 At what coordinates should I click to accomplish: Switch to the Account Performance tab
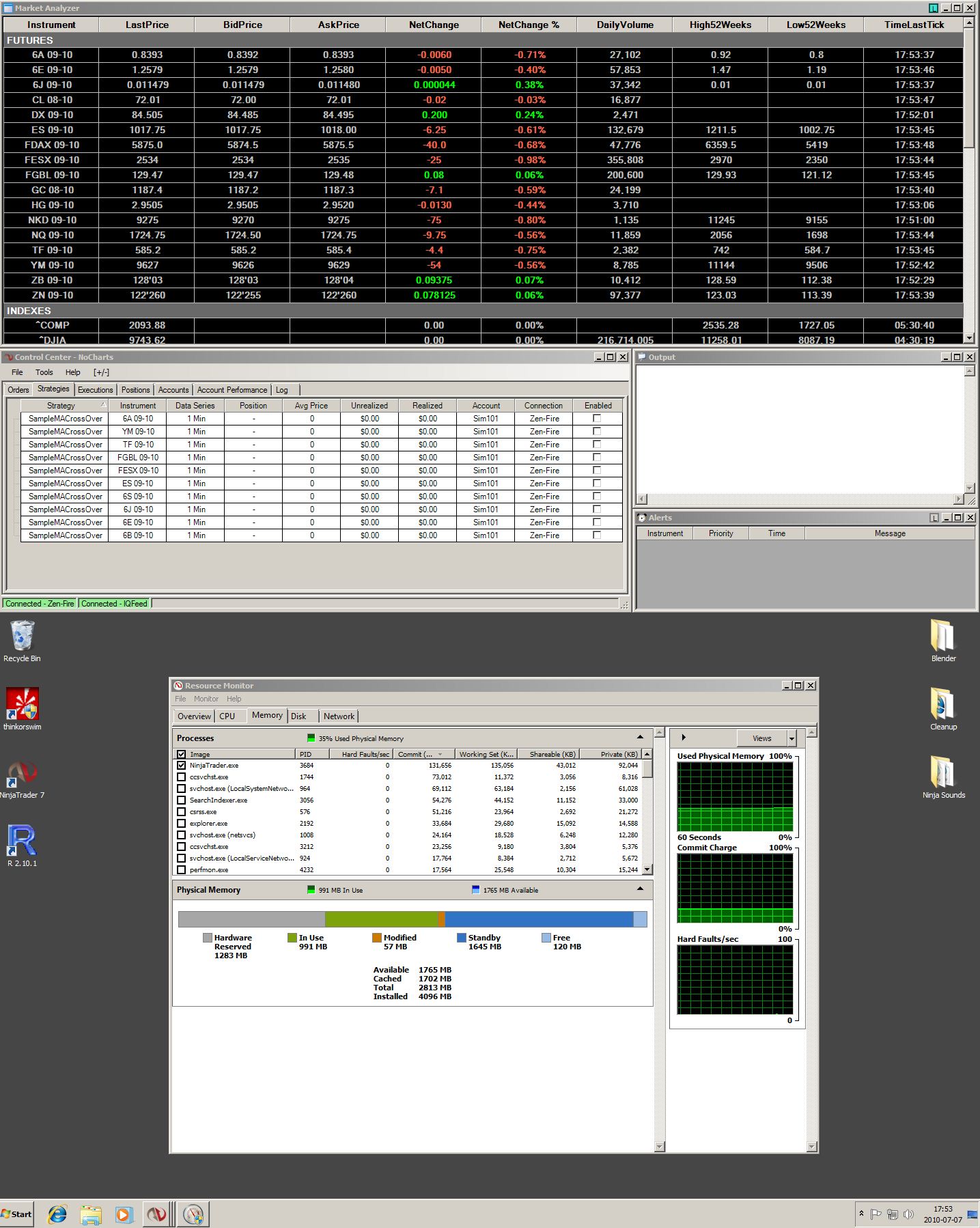click(x=232, y=390)
